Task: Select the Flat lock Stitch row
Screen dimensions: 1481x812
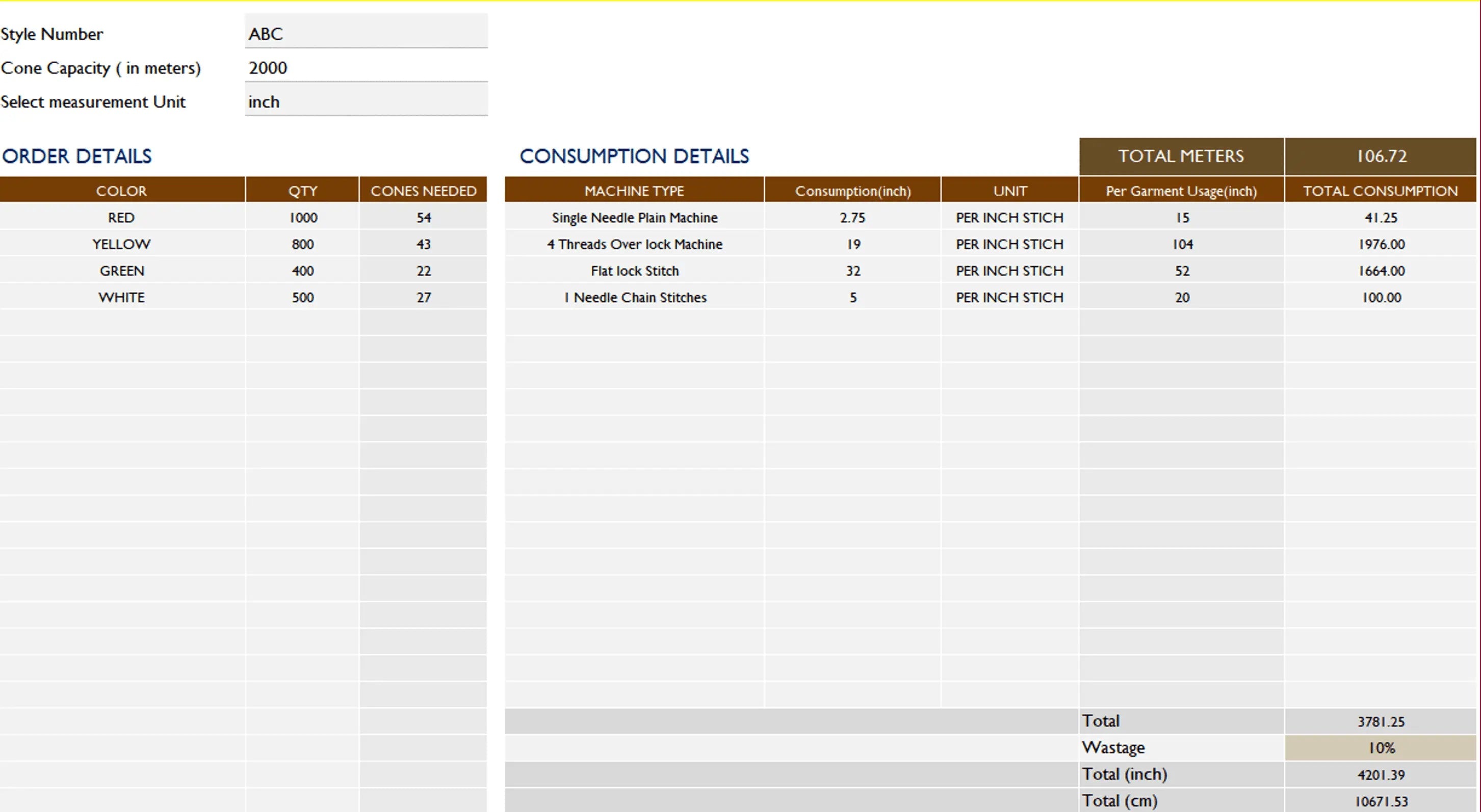Action: pyautogui.click(x=634, y=270)
